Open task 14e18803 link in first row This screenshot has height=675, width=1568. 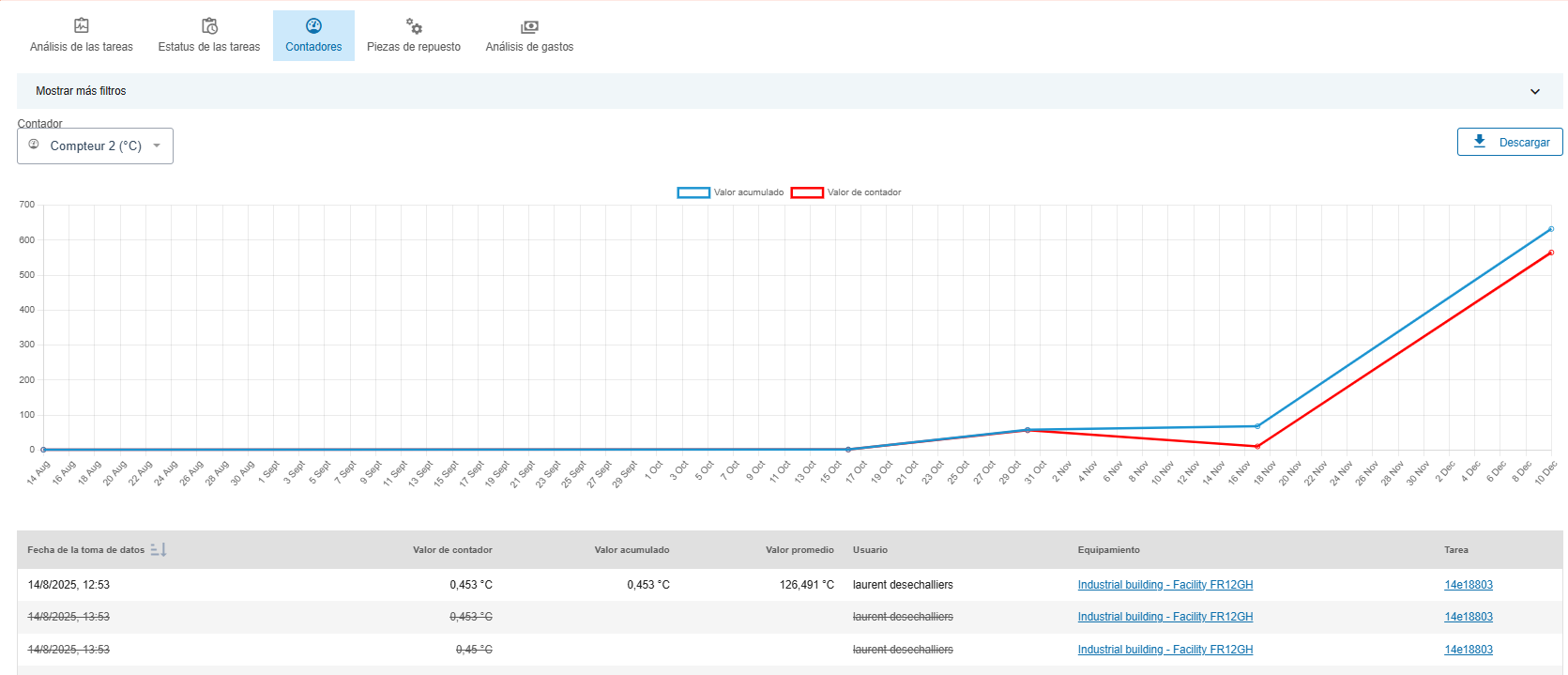pos(1468,585)
